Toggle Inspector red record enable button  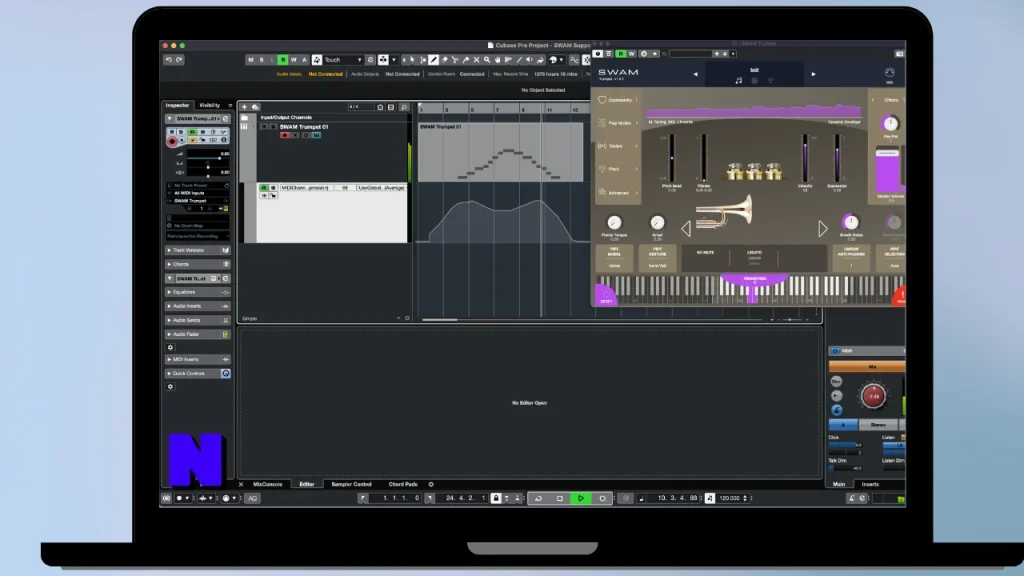(172, 141)
